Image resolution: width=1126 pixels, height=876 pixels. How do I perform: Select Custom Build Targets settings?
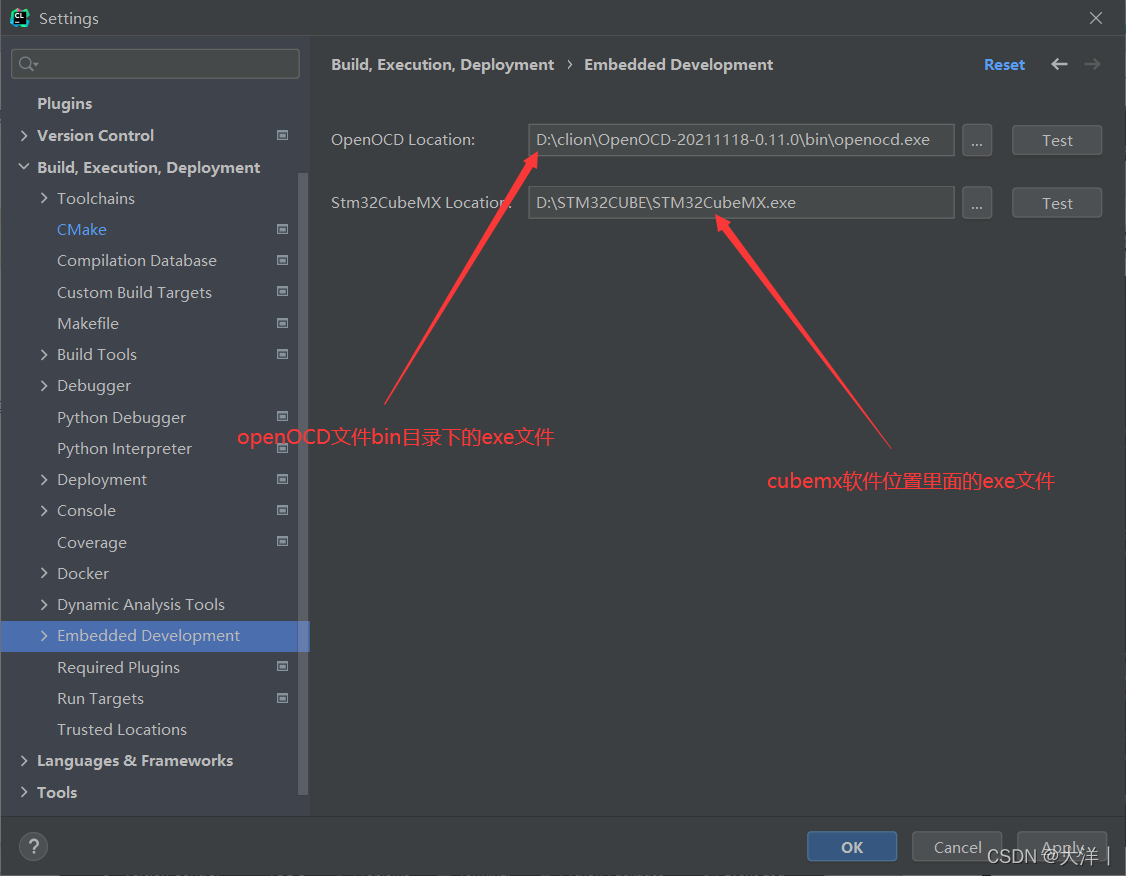pos(134,292)
